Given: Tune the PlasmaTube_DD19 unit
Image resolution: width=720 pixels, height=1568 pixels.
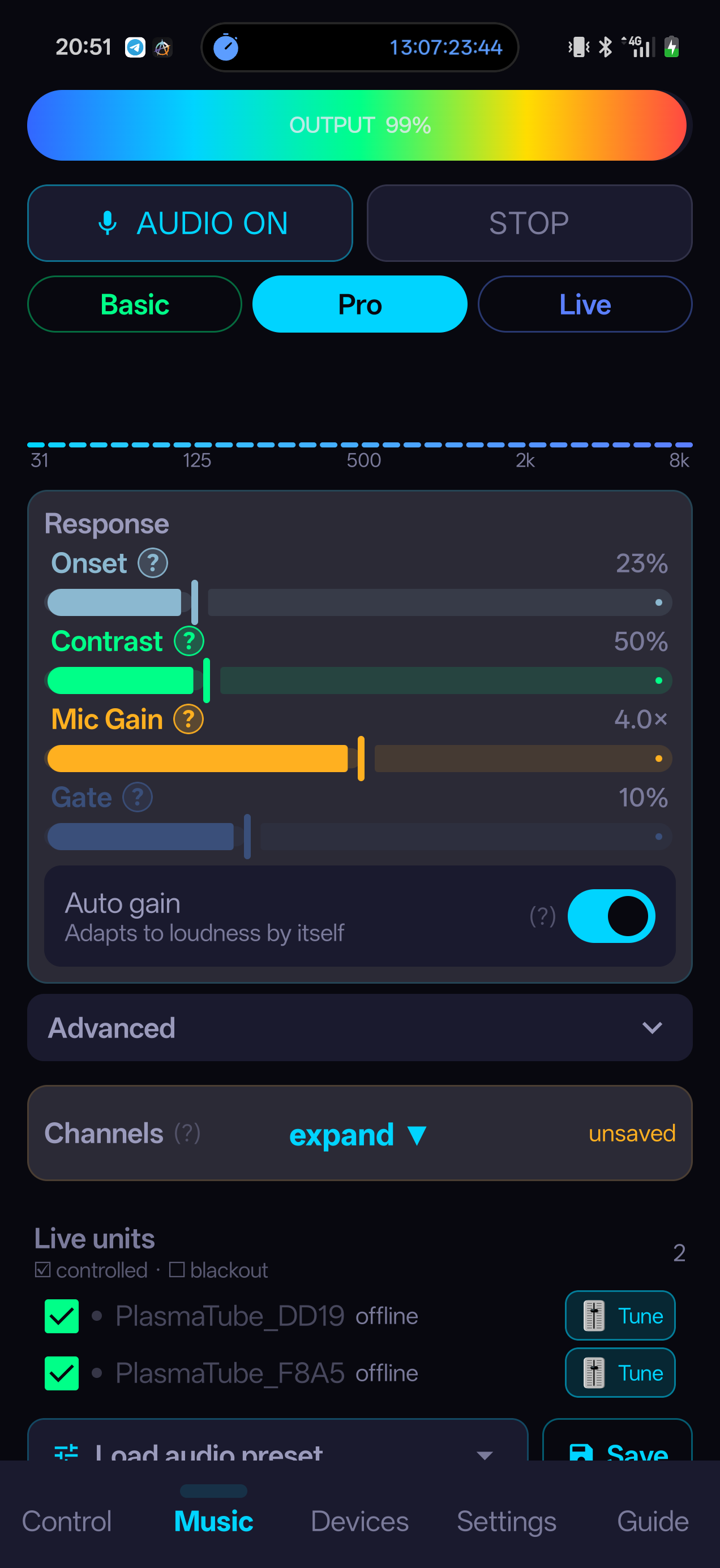Looking at the screenshot, I should pyautogui.click(x=619, y=1315).
